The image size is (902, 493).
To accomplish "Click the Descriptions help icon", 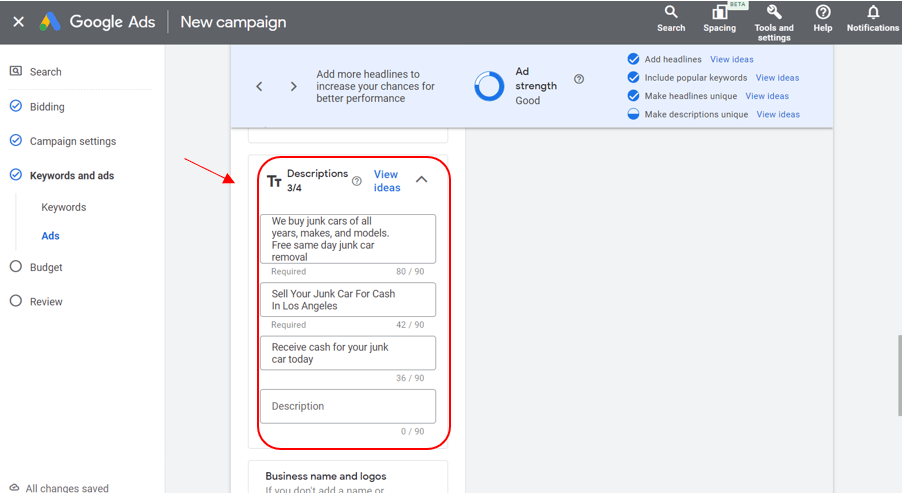I will tap(357, 181).
